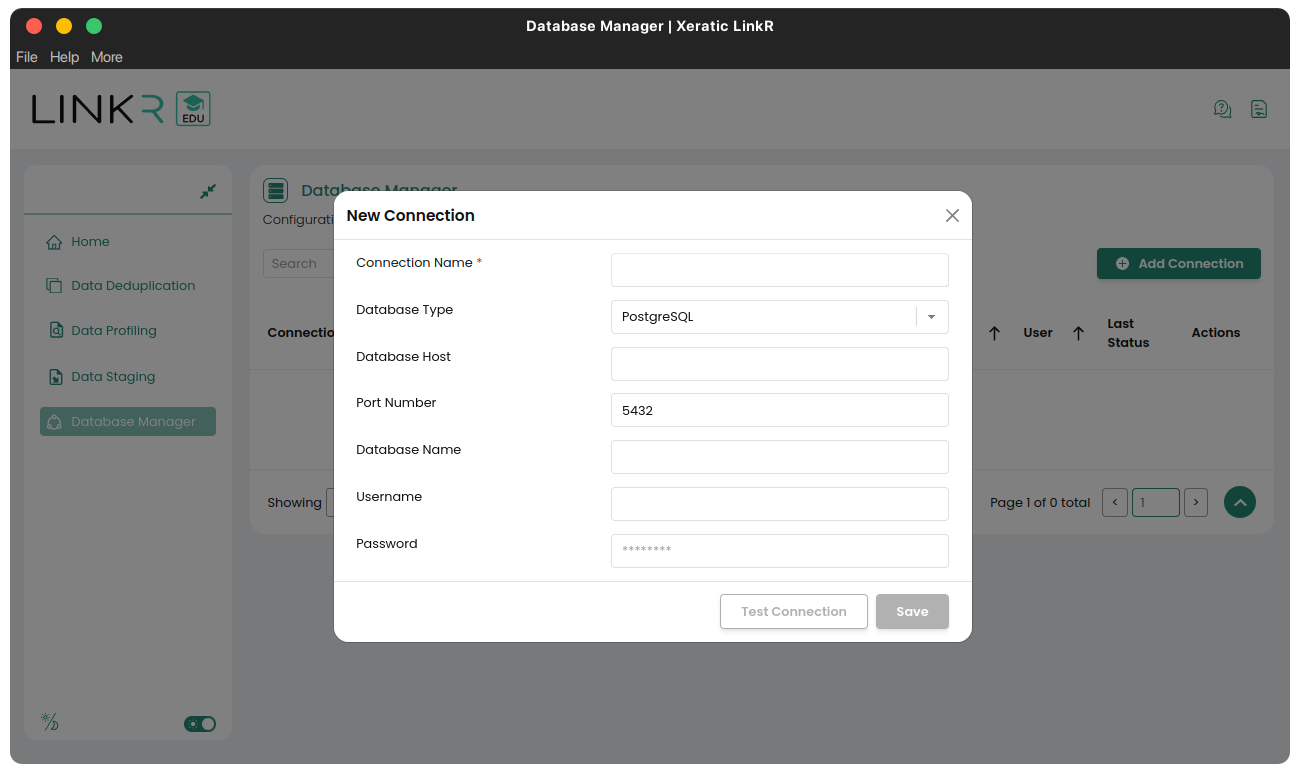Collapse the sidebar using the arrows icon
Viewport: 1300px width, 774px height.
(208, 191)
